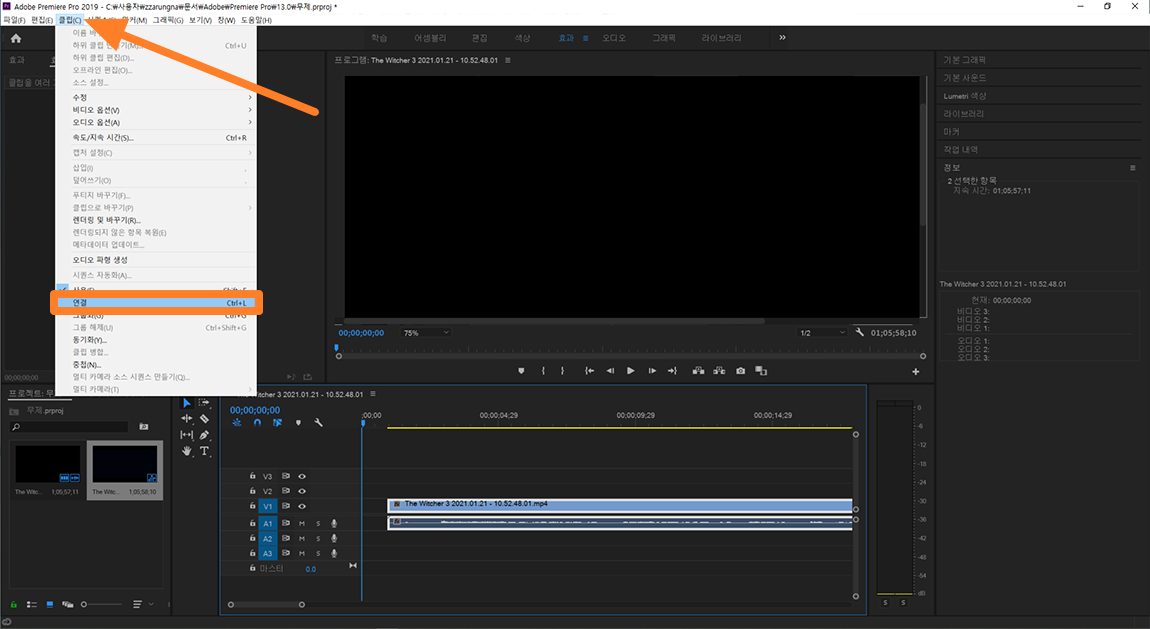Select the Ripple Edit tool
The height and width of the screenshot is (629, 1150).
click(x=186, y=419)
